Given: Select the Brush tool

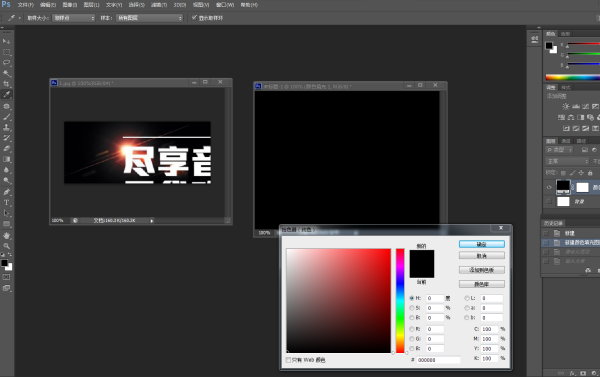Looking at the screenshot, I should coord(7,117).
